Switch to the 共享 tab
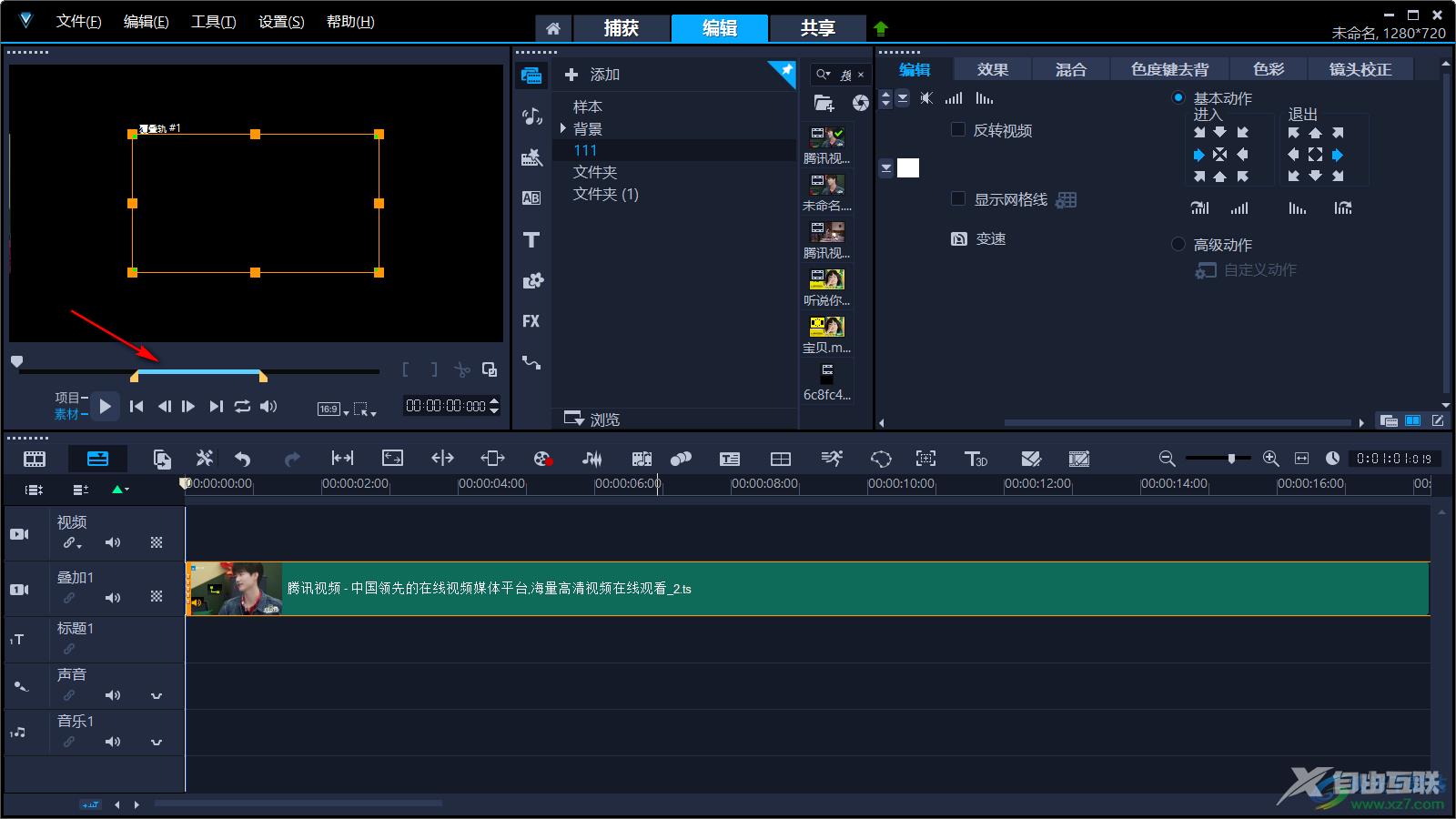The height and width of the screenshot is (819, 1456). pos(818,28)
